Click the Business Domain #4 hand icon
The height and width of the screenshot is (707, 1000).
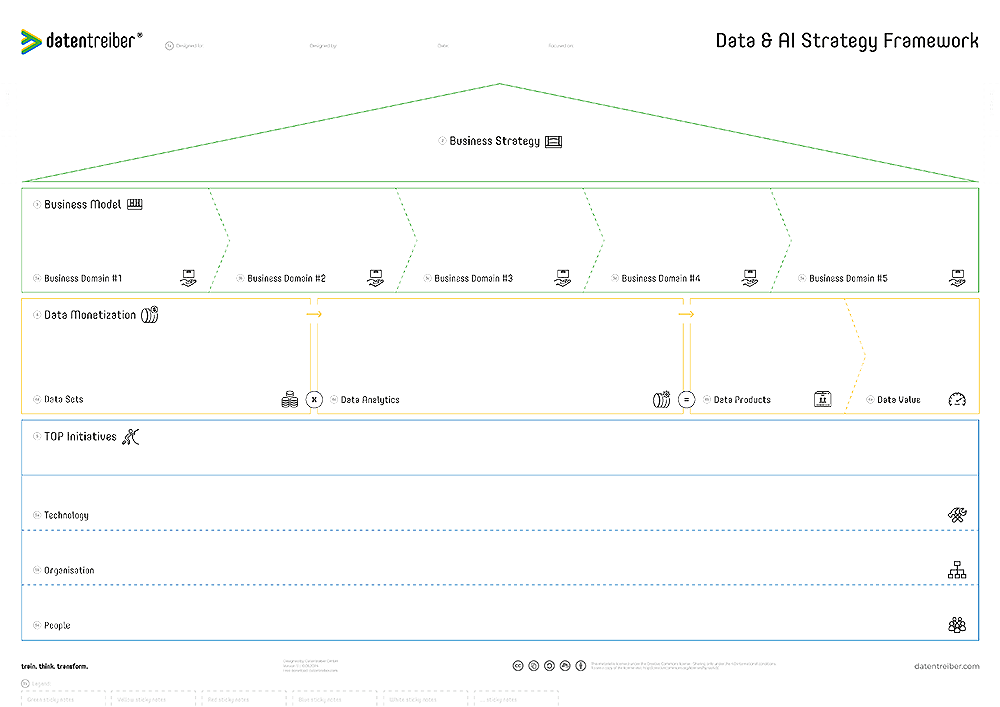coord(750,278)
